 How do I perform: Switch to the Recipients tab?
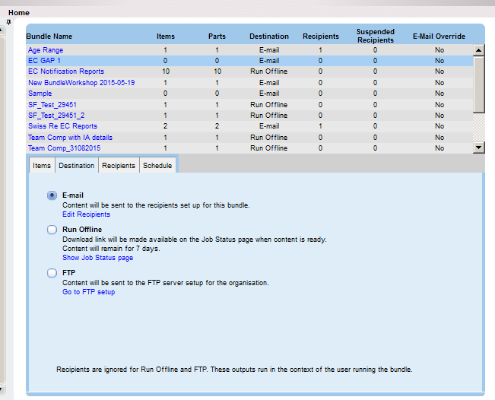119,165
